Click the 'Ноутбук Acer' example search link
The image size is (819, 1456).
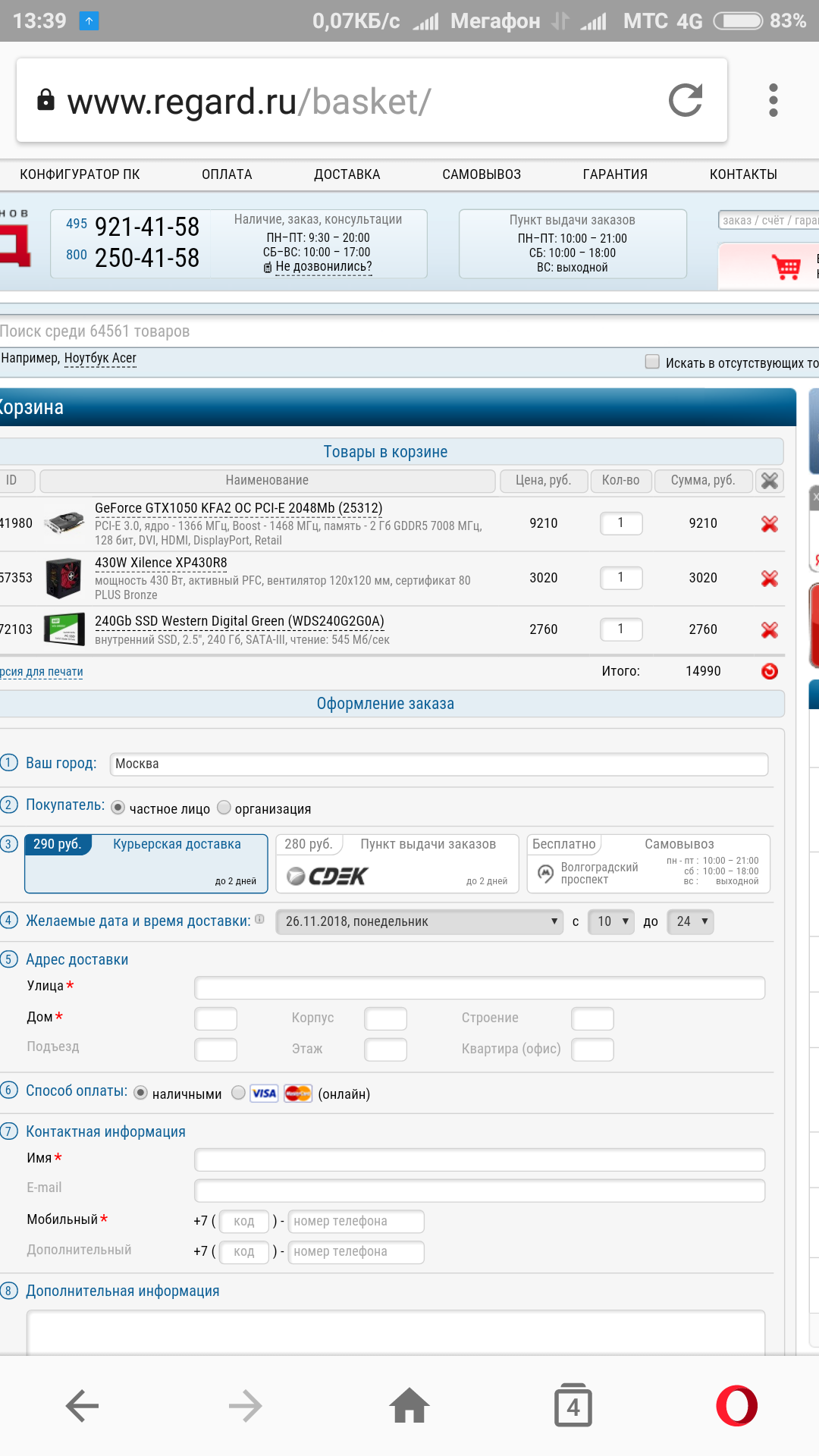point(100,358)
